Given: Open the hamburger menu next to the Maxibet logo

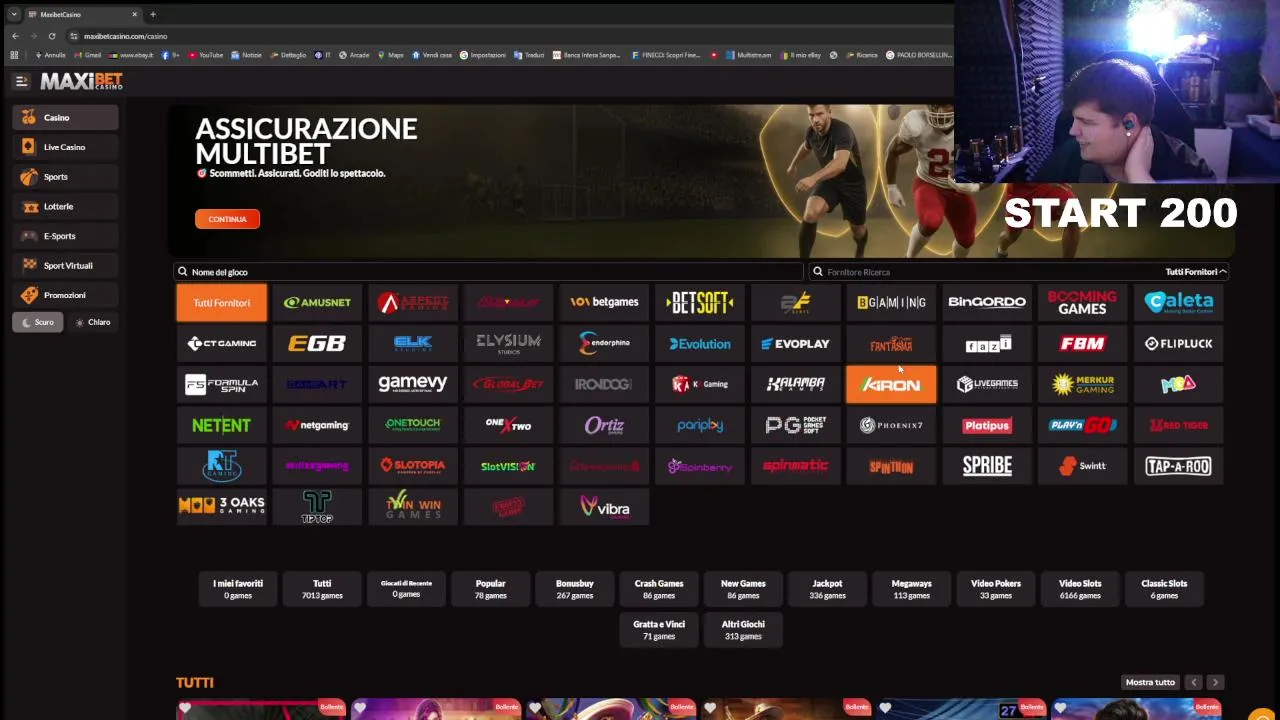Looking at the screenshot, I should [x=21, y=82].
